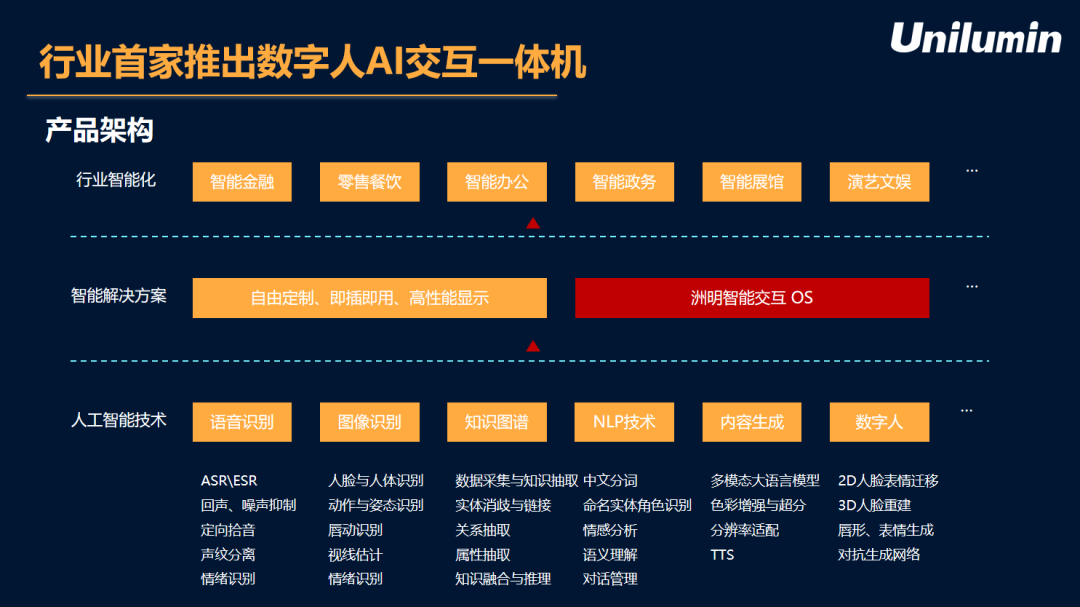Open the 语音识别 technology box
The height and width of the screenshot is (607, 1080).
242,422
